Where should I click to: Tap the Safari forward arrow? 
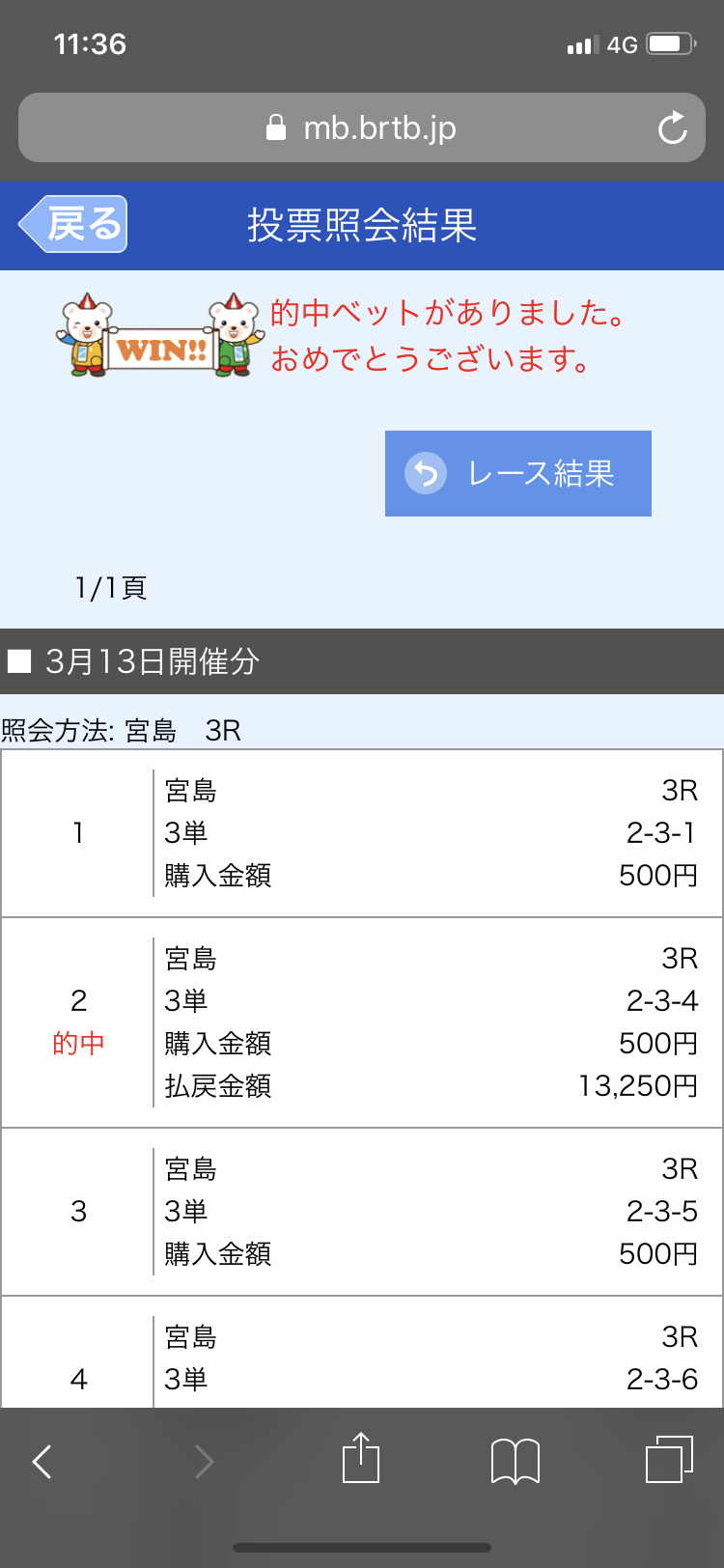(x=204, y=1461)
